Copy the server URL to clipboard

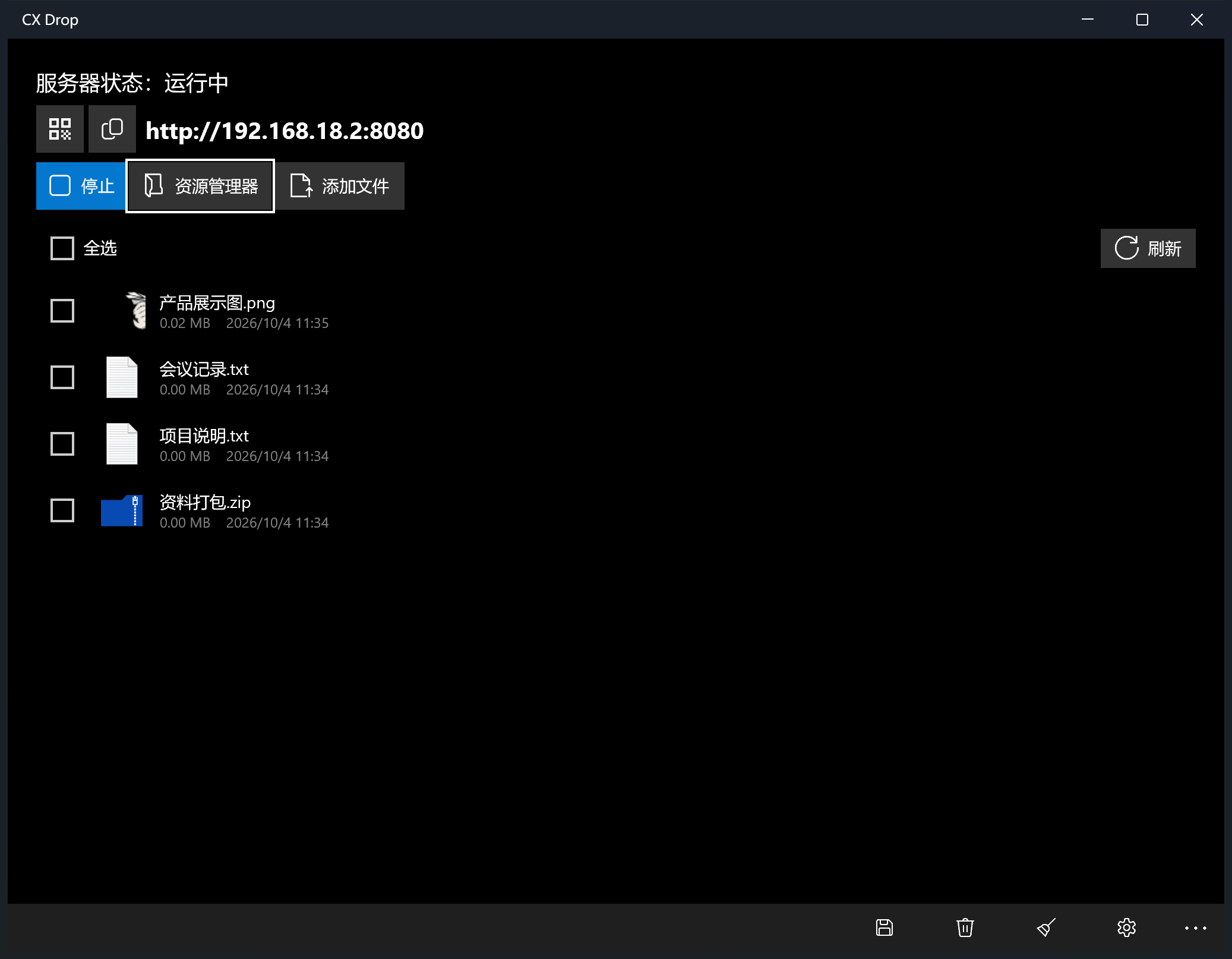coord(112,129)
